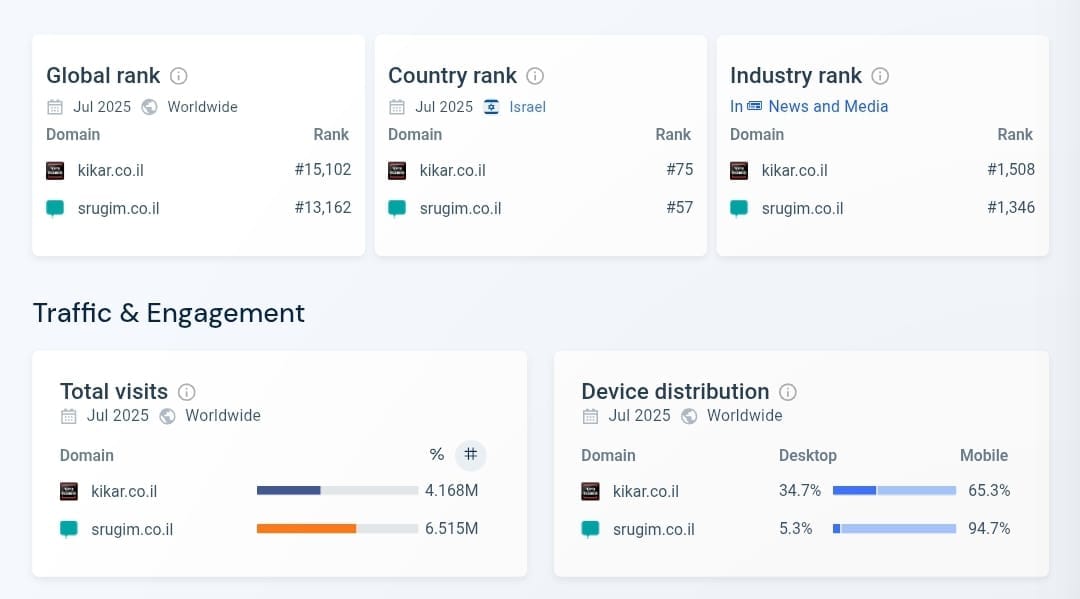Click srugim.co.il domain in Industry rank
This screenshot has width=1080, height=599.
(802, 209)
